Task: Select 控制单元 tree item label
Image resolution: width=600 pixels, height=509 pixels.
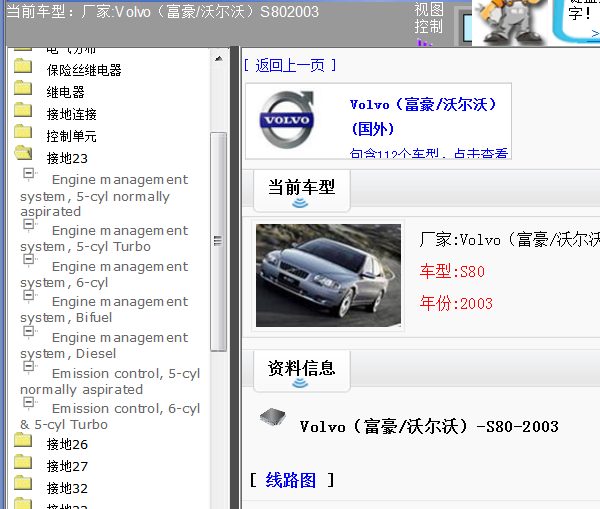Action: click(72, 136)
